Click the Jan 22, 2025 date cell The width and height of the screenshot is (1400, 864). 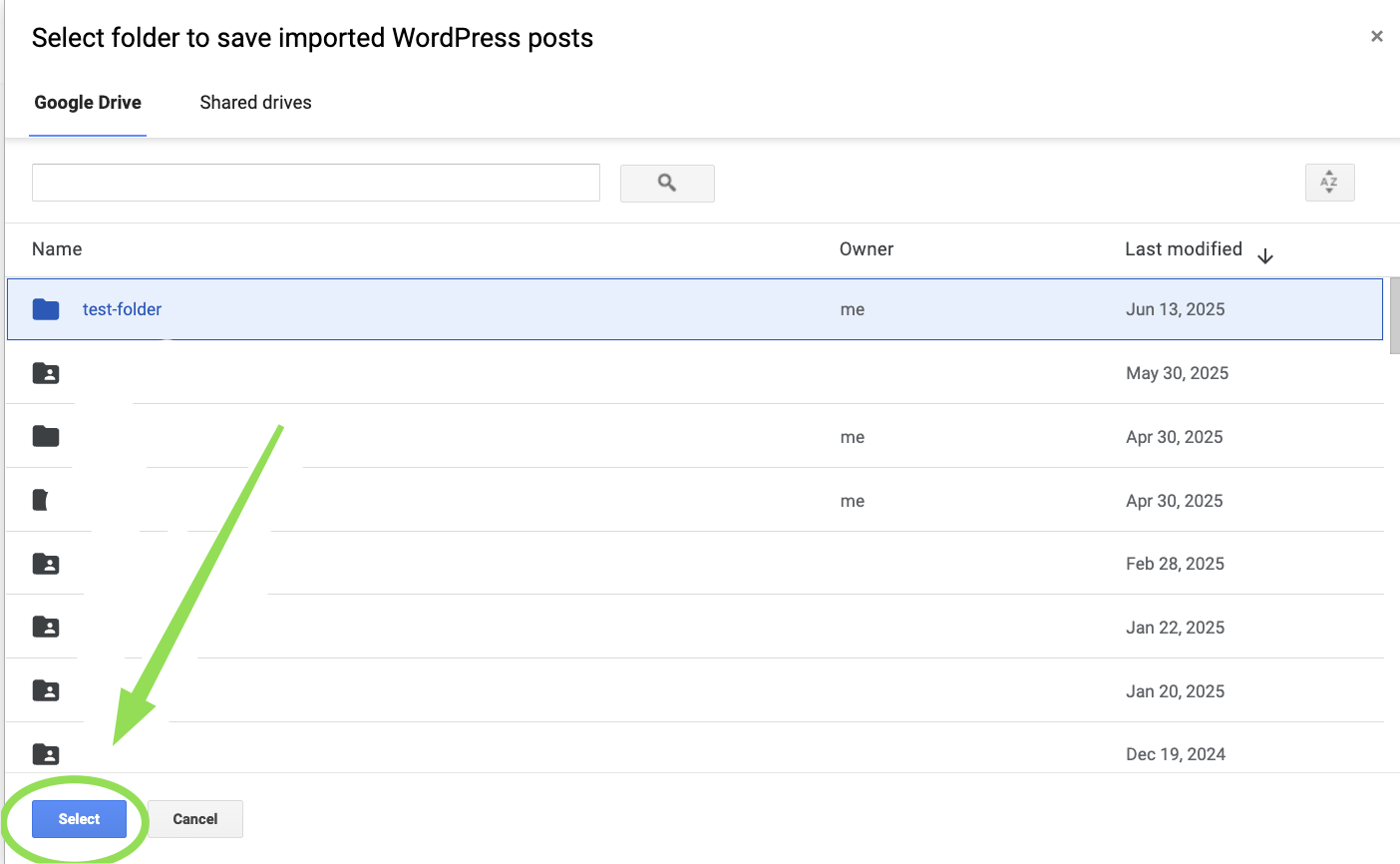pyautogui.click(x=1176, y=628)
